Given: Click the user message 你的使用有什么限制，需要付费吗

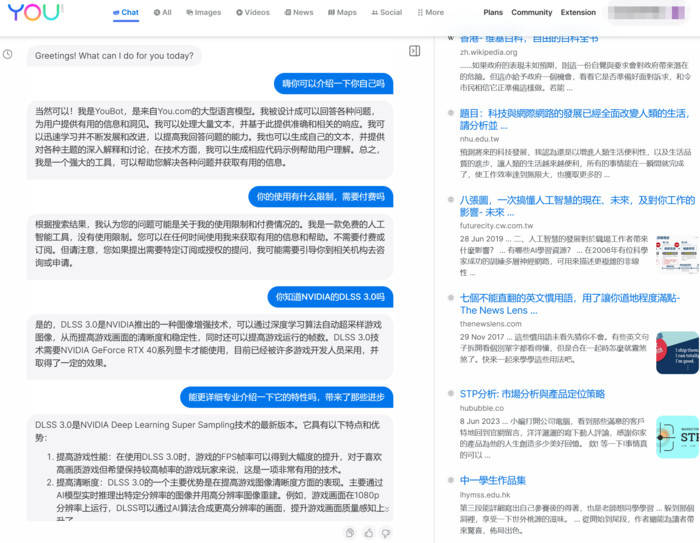Looking at the screenshot, I should tap(321, 196).
